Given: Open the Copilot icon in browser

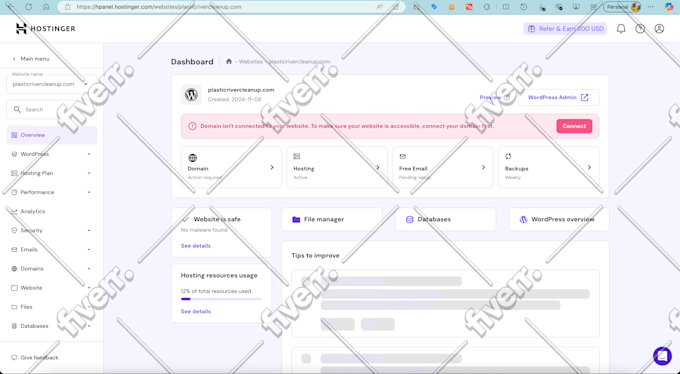Looking at the screenshot, I should coord(669,7).
